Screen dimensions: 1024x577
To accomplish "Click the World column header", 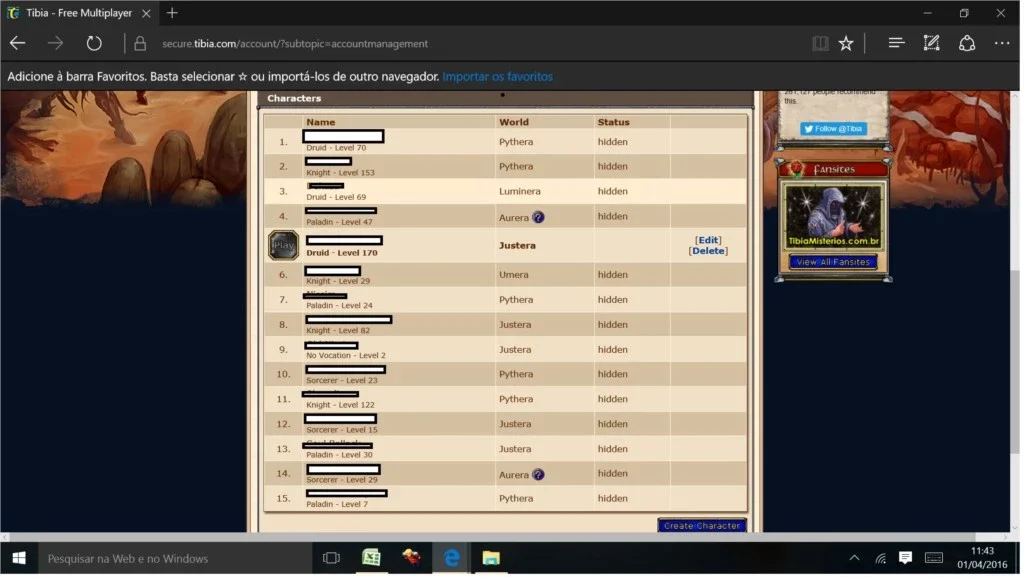I will [515, 122].
